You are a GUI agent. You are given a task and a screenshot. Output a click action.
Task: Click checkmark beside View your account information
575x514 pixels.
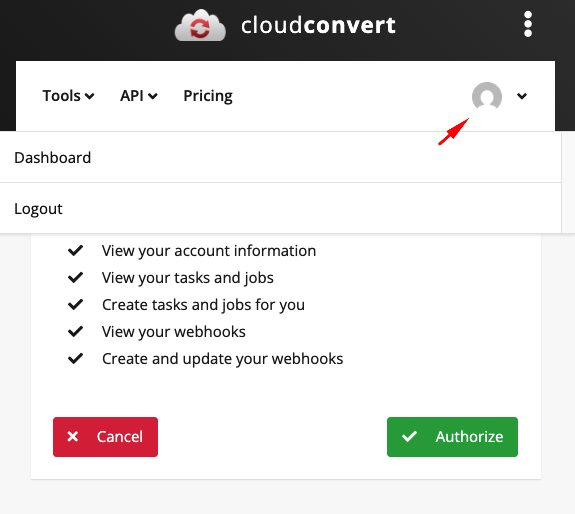pyautogui.click(x=76, y=251)
